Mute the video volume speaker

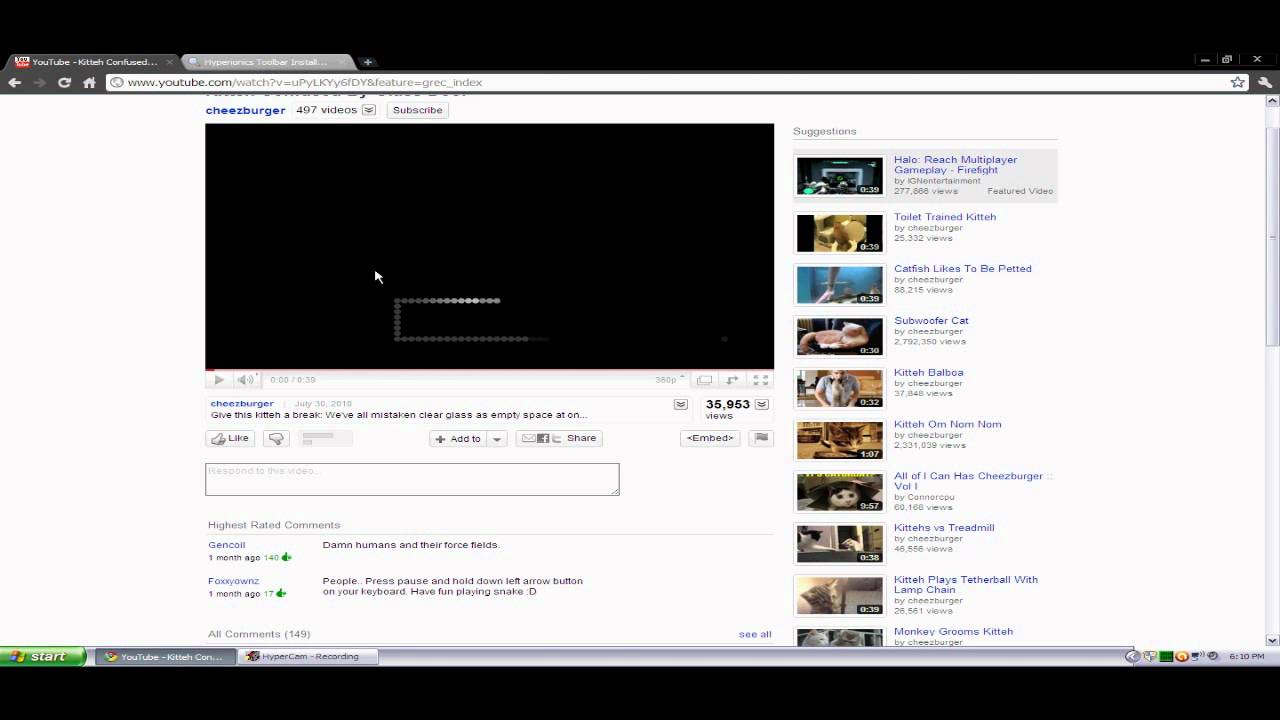click(x=245, y=380)
